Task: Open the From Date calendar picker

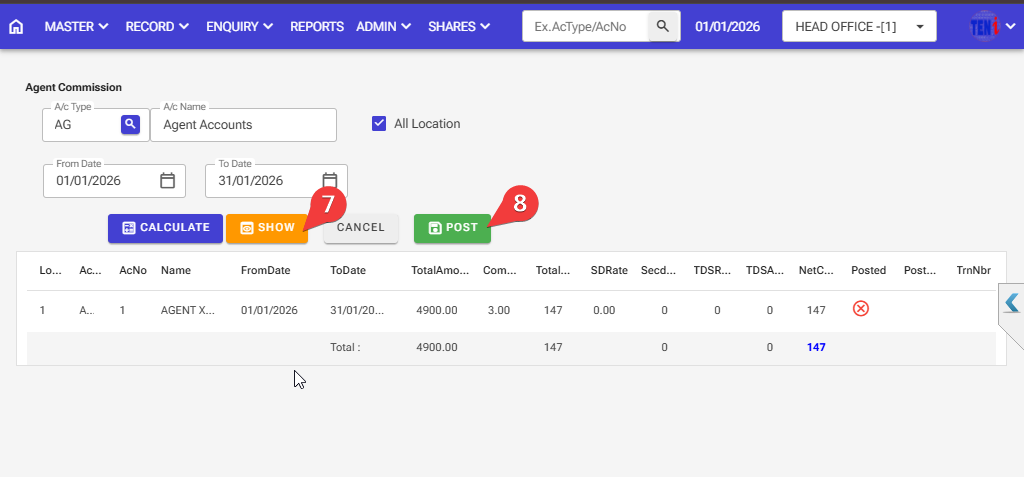Action: (x=168, y=181)
